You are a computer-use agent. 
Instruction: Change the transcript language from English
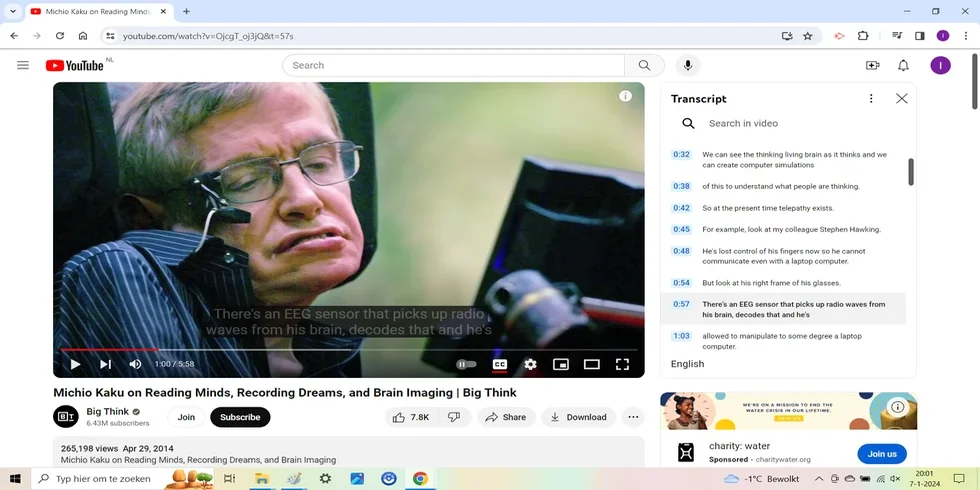click(x=688, y=364)
